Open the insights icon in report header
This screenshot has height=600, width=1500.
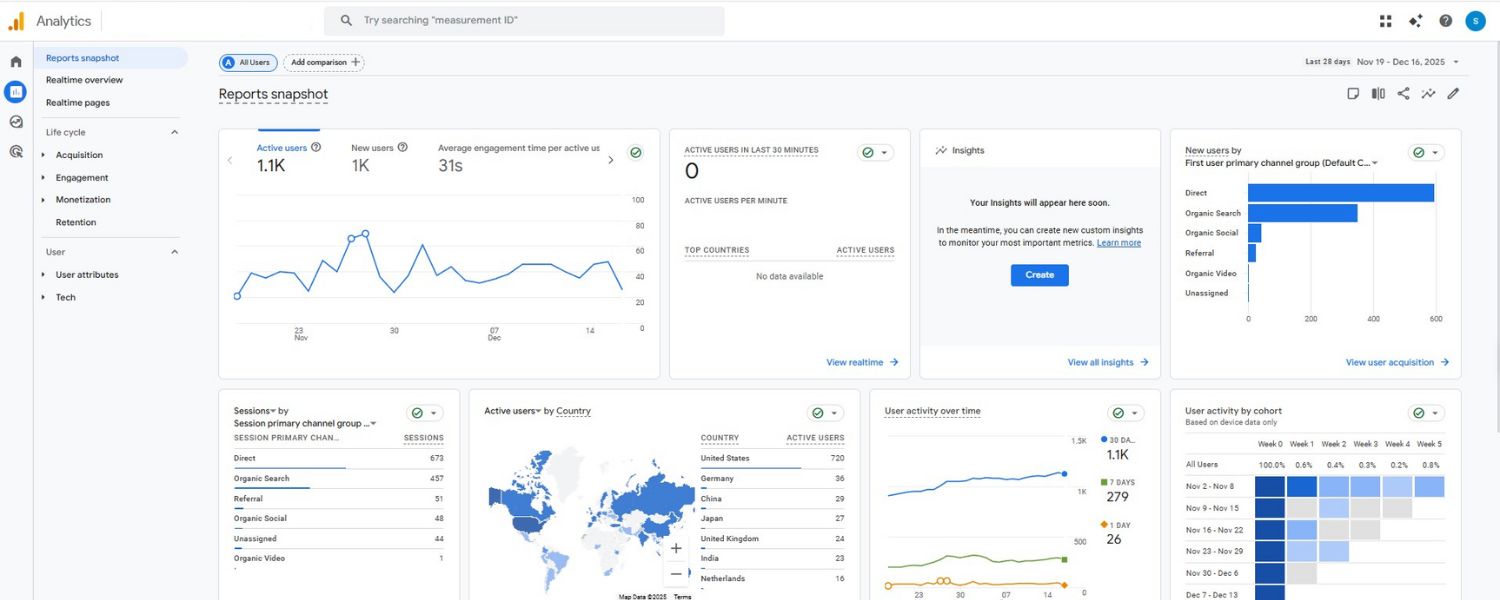(x=1428, y=92)
